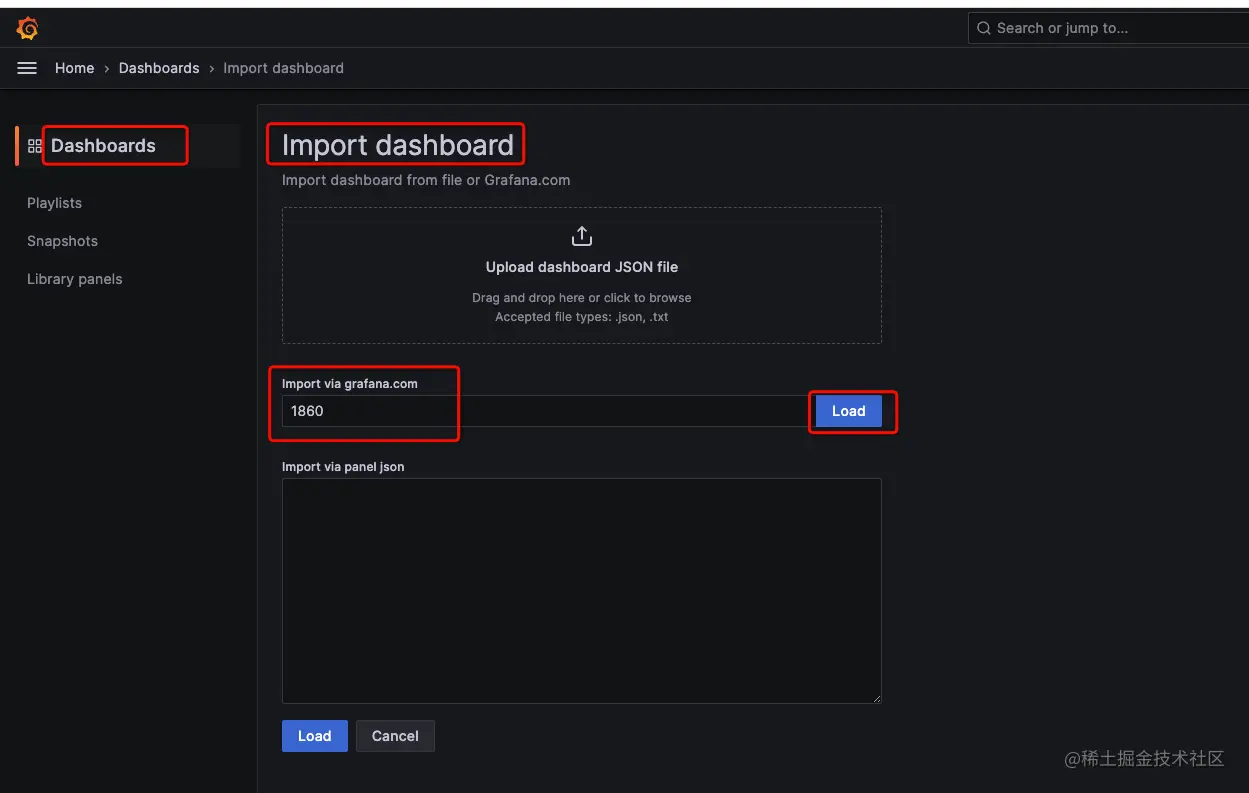Click the Import dashboard page heading

pyautogui.click(x=398, y=145)
